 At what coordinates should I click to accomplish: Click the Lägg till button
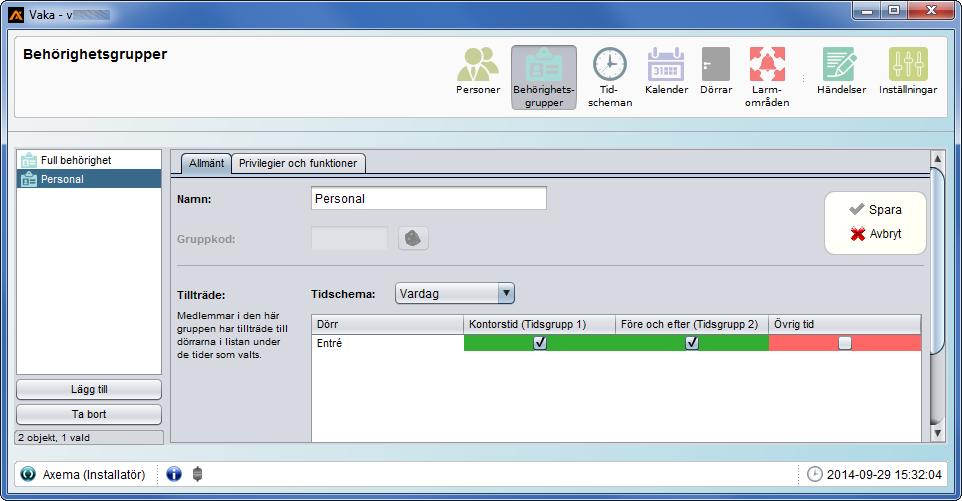89,389
